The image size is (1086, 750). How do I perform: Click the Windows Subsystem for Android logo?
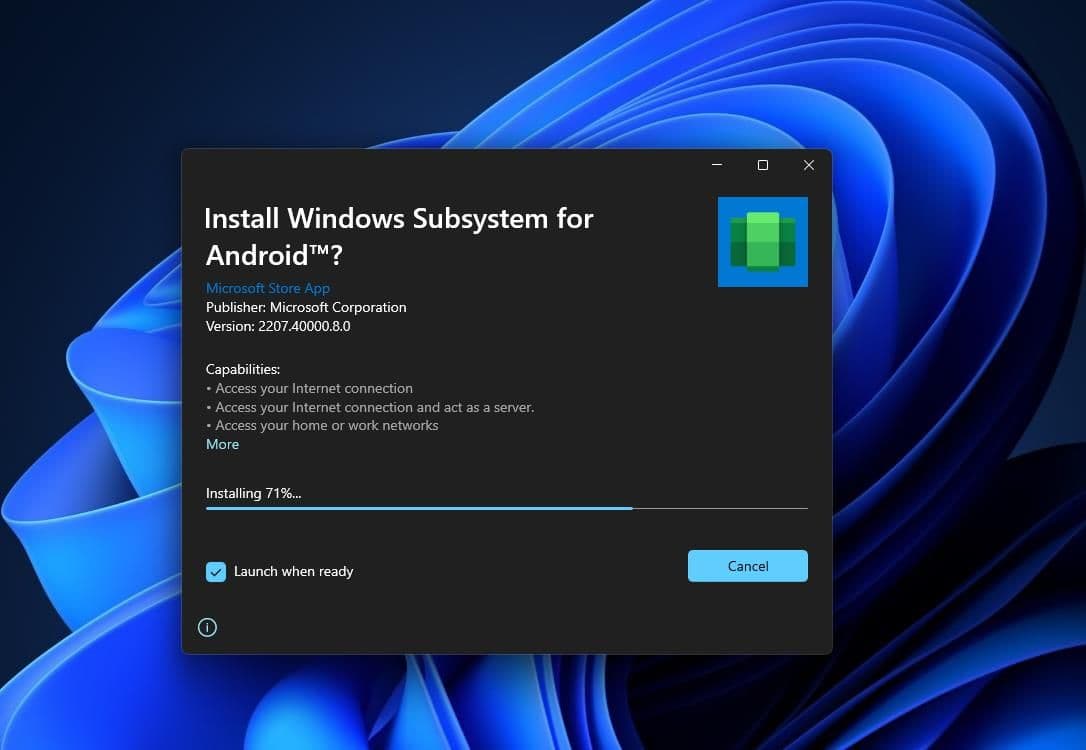(762, 241)
